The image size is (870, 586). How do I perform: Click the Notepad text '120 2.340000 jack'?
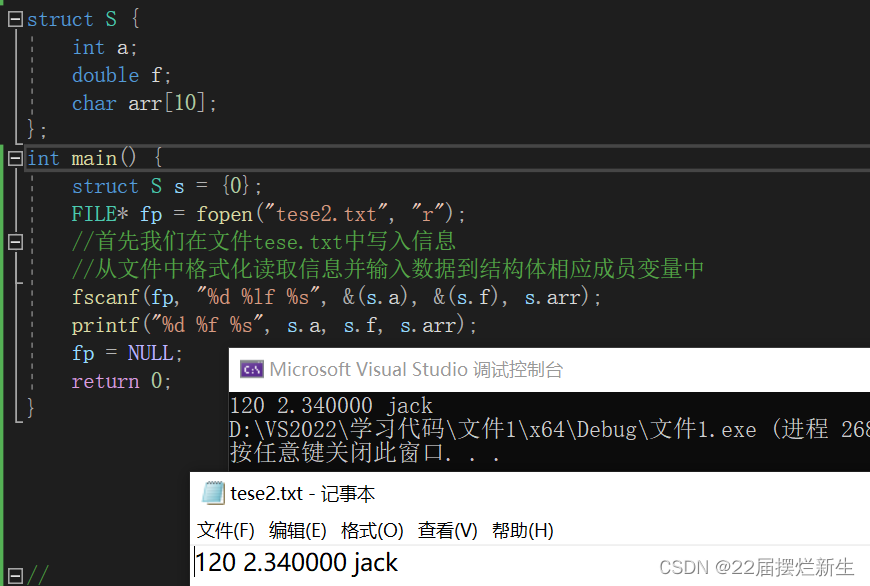297,563
